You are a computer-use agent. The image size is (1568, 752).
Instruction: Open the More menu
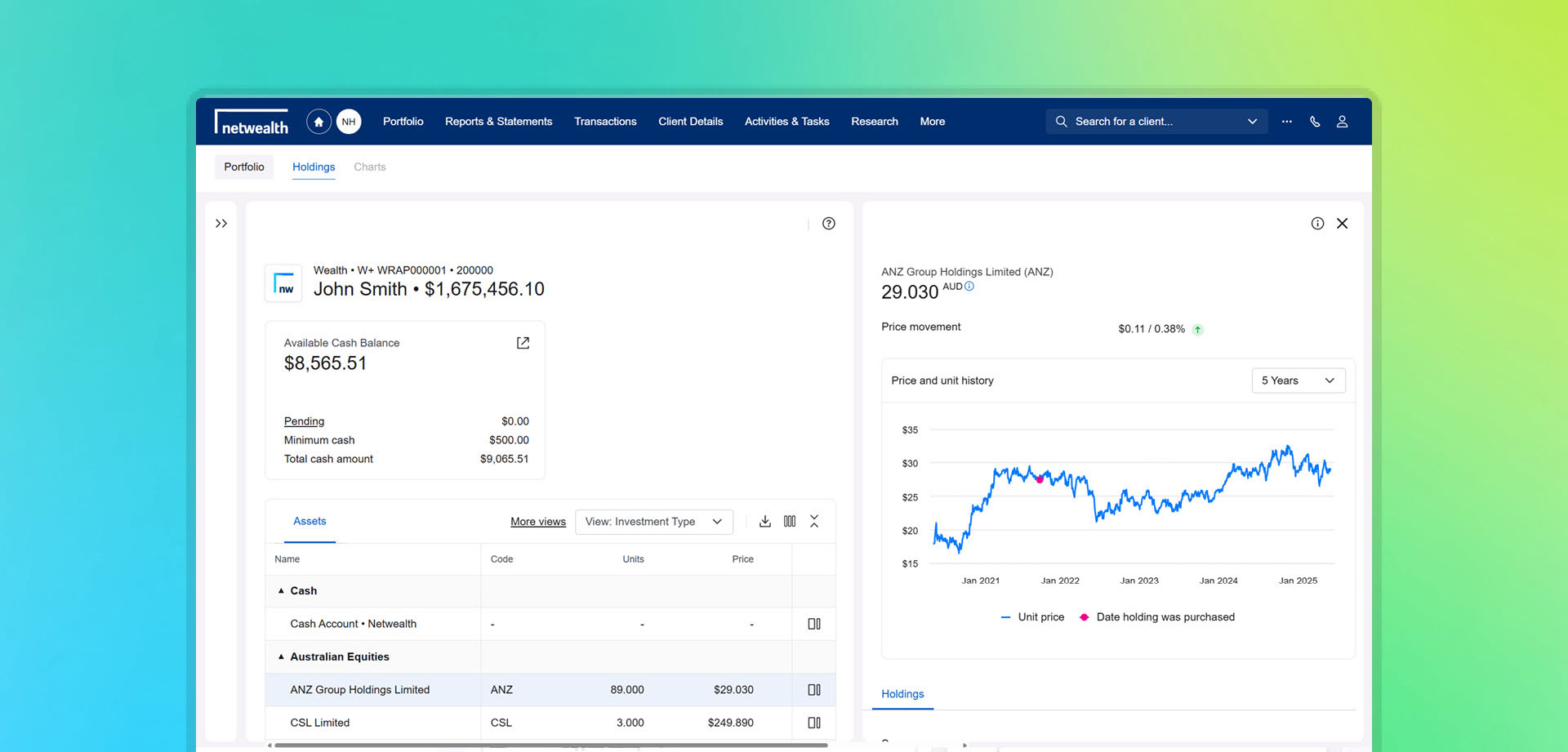933,122
